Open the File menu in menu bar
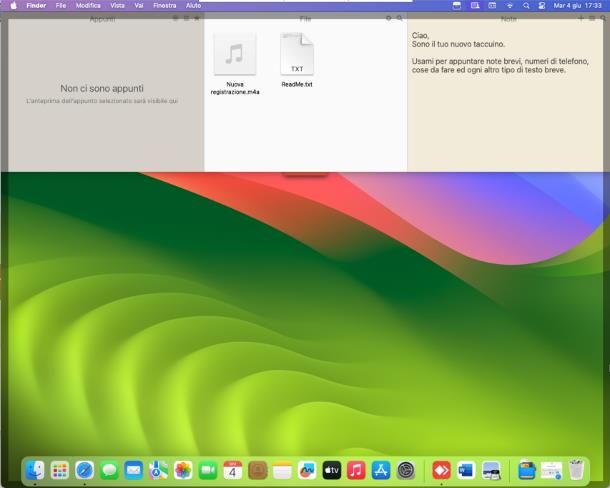Screen dimensions: 610x488 tap(61, 5)
